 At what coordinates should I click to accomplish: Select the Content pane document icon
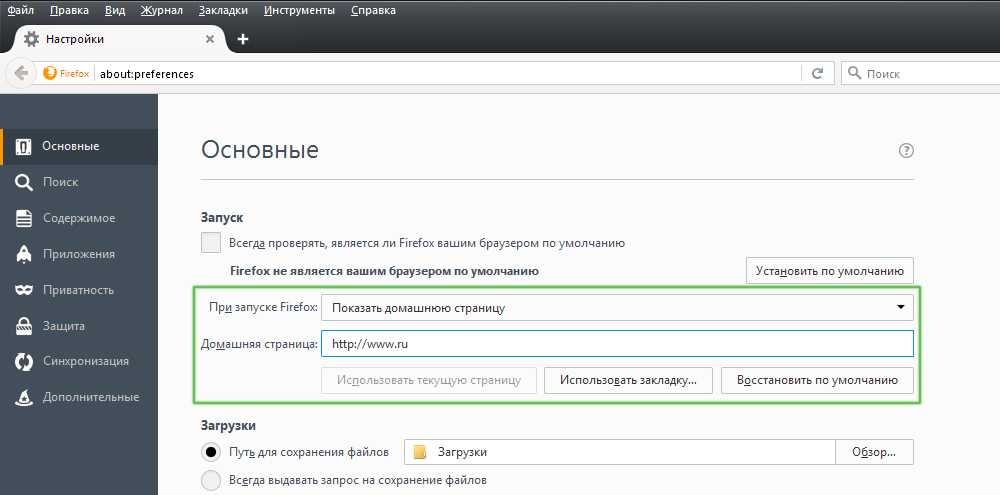[x=24, y=218]
